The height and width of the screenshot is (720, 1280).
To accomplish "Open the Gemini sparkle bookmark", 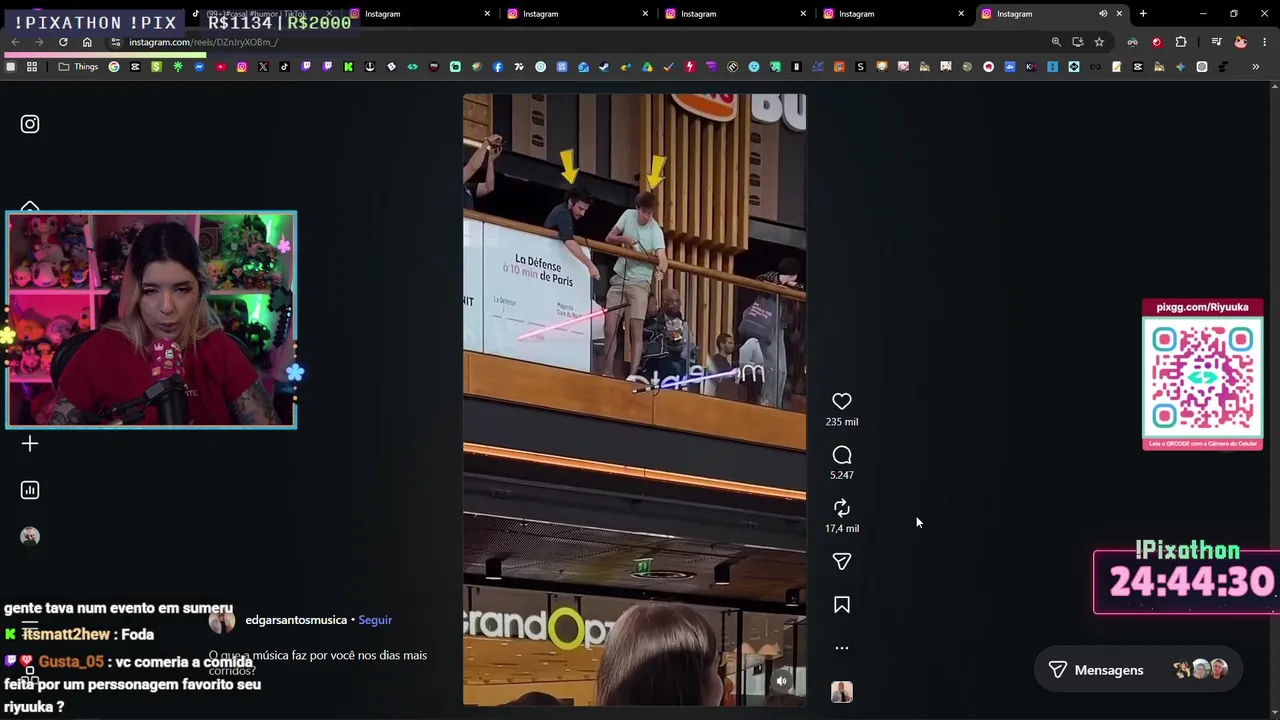I will tap(1180, 67).
